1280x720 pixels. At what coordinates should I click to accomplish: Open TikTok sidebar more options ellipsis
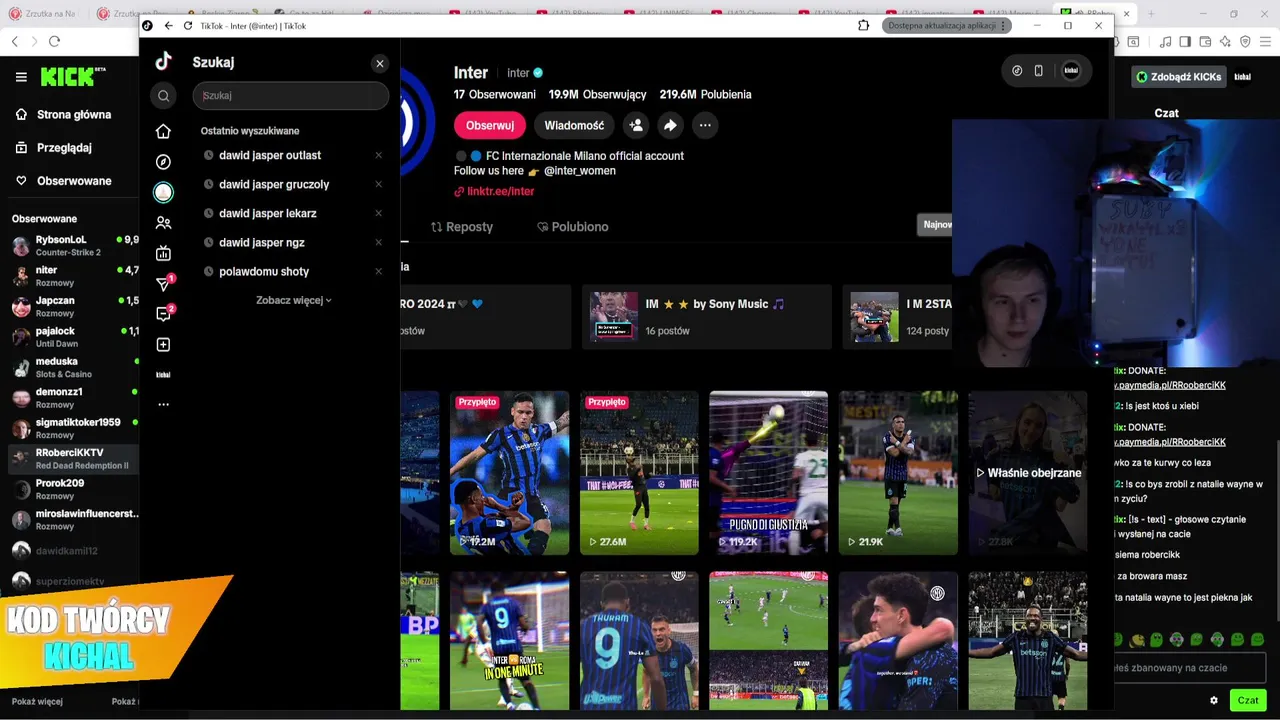click(x=163, y=405)
